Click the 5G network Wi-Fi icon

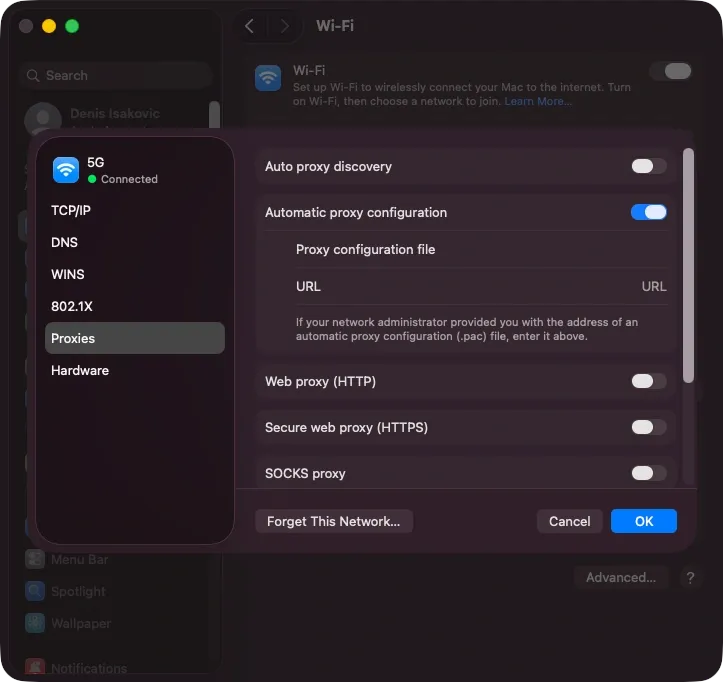(x=65, y=170)
